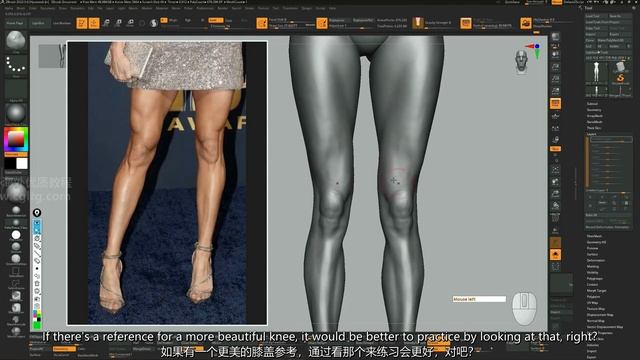Expand the Morph Target subpalette
The height and width of the screenshot is (360, 640).
[597, 291]
